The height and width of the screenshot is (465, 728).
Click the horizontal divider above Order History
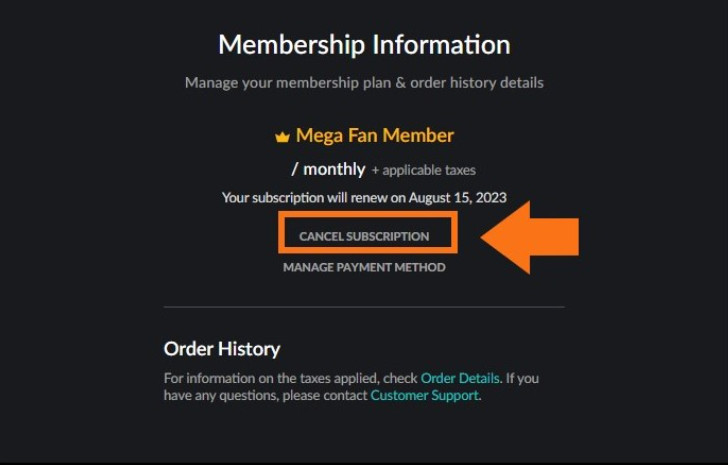364,307
